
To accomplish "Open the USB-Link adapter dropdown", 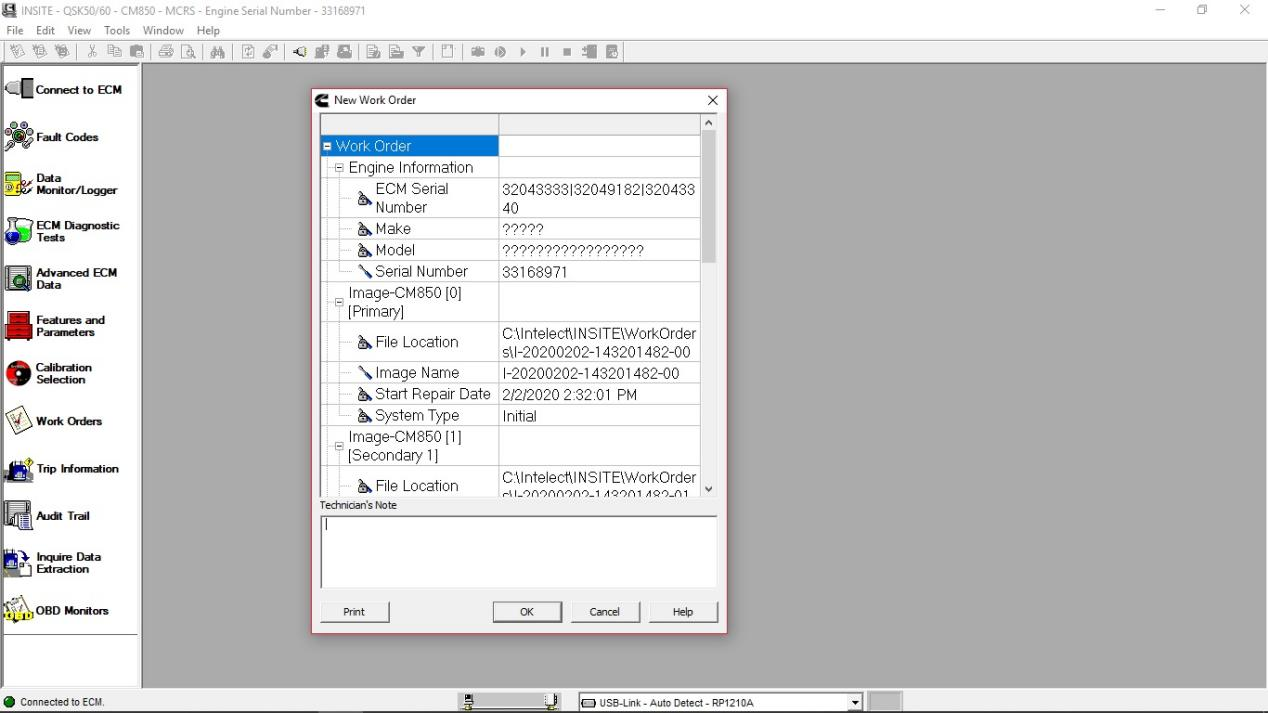I will [854, 703].
